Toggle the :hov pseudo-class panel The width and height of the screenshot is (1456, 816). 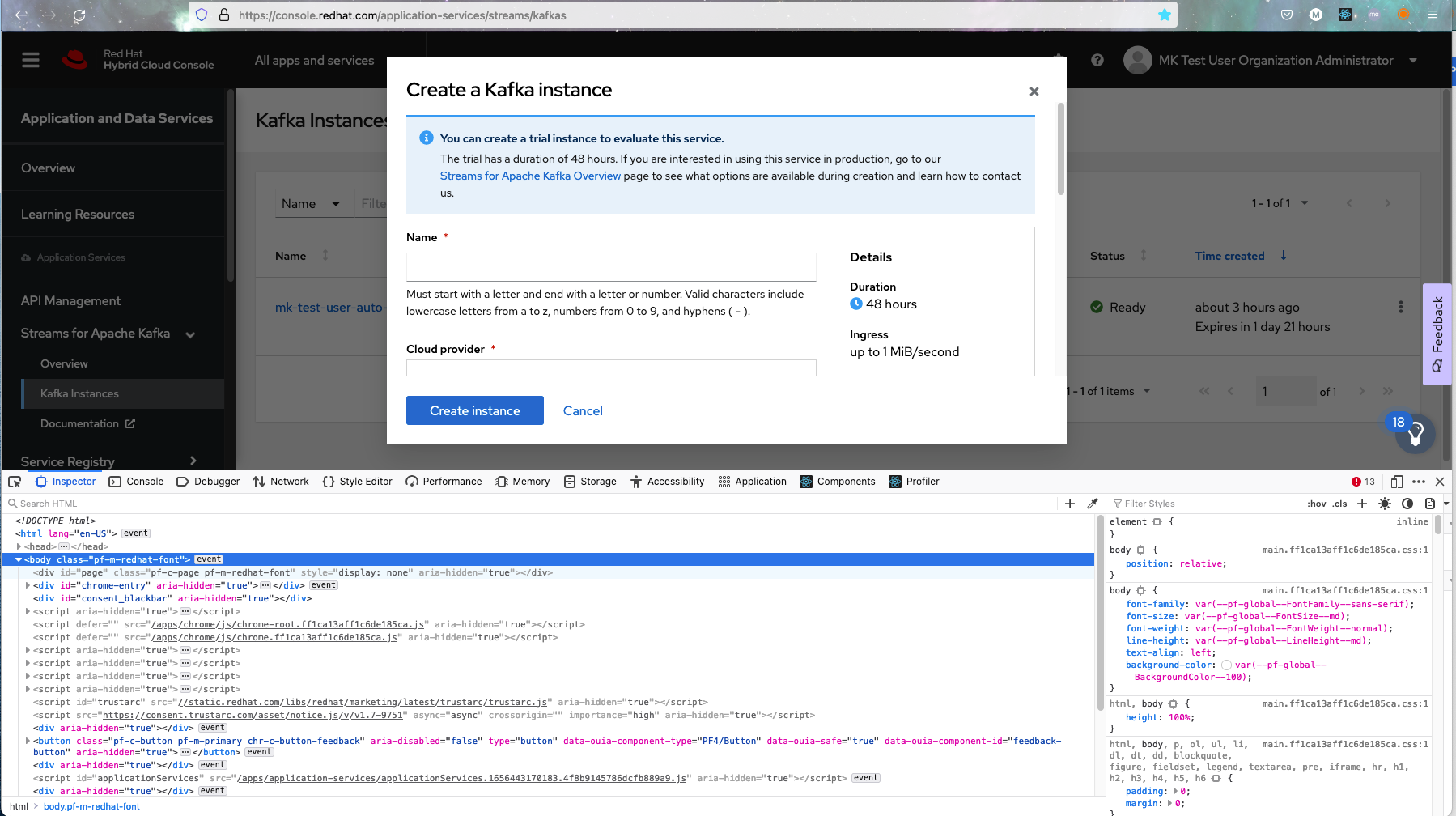[x=1317, y=504]
